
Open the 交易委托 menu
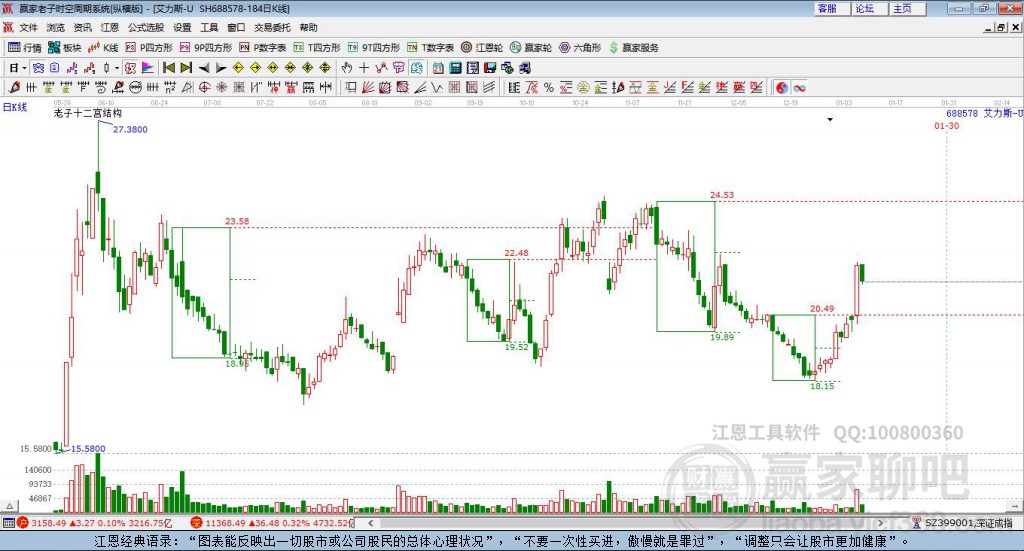tap(272, 27)
